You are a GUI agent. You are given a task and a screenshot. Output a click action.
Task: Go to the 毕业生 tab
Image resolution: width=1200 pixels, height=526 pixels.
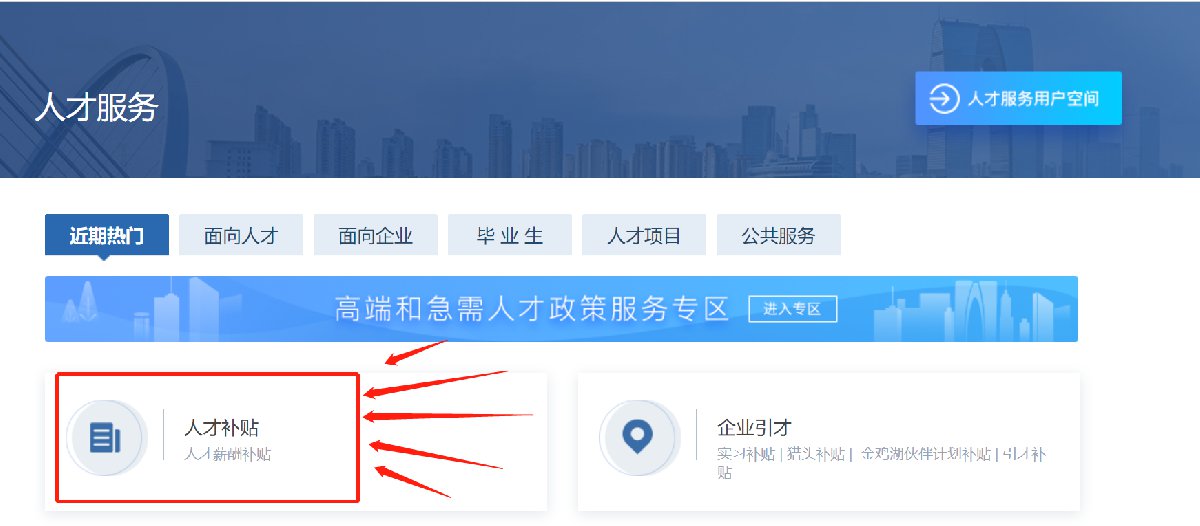click(510, 236)
